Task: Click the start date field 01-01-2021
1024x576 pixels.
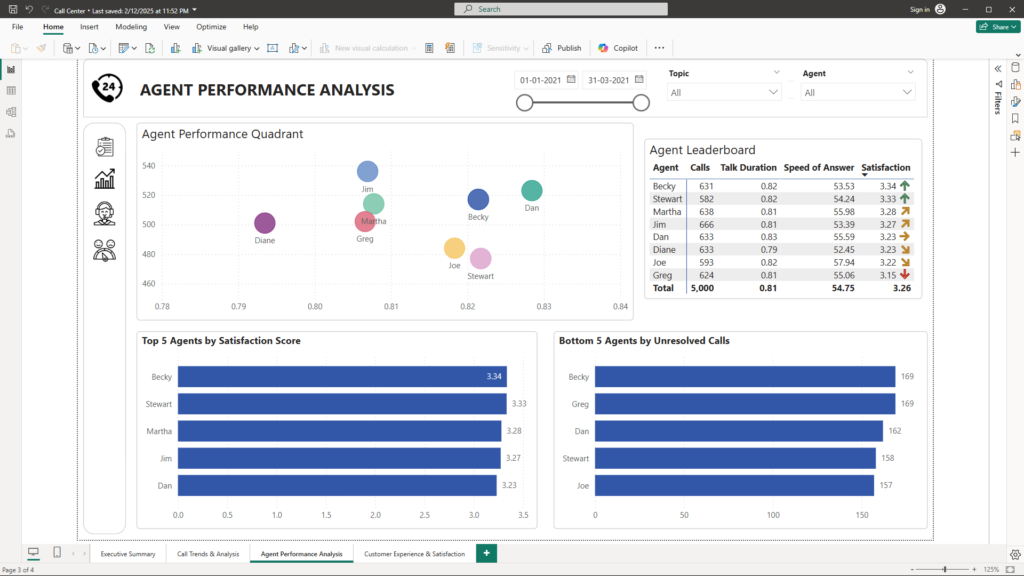Action: point(547,80)
